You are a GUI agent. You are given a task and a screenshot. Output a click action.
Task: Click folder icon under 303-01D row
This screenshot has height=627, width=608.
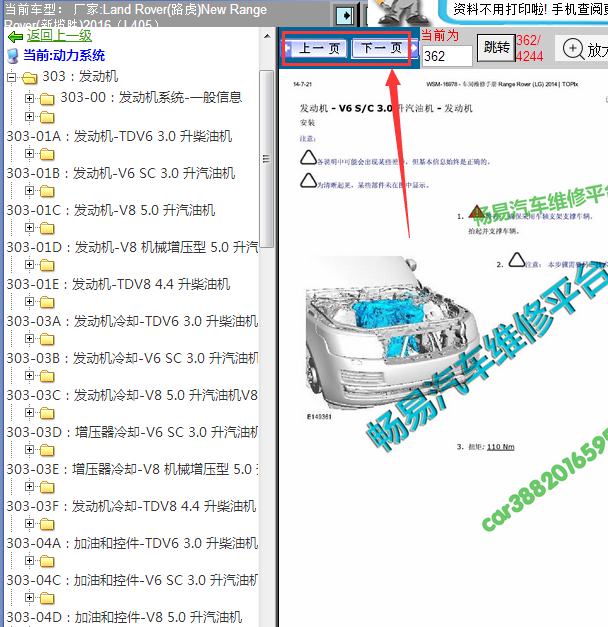[47, 265]
